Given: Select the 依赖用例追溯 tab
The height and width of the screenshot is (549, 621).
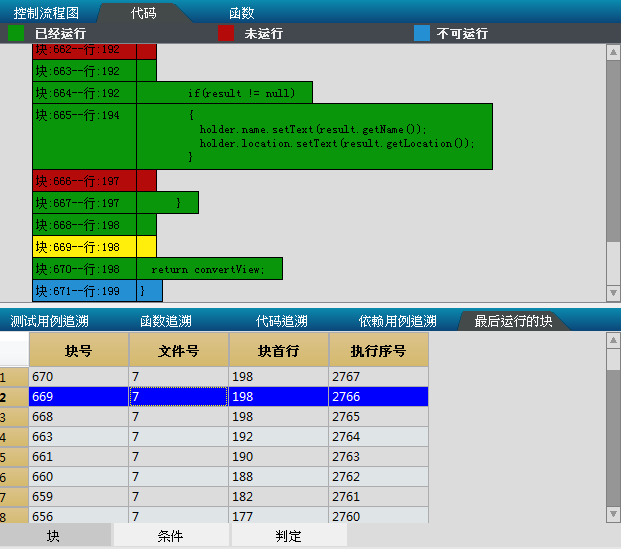Looking at the screenshot, I should pyautogui.click(x=398, y=321).
